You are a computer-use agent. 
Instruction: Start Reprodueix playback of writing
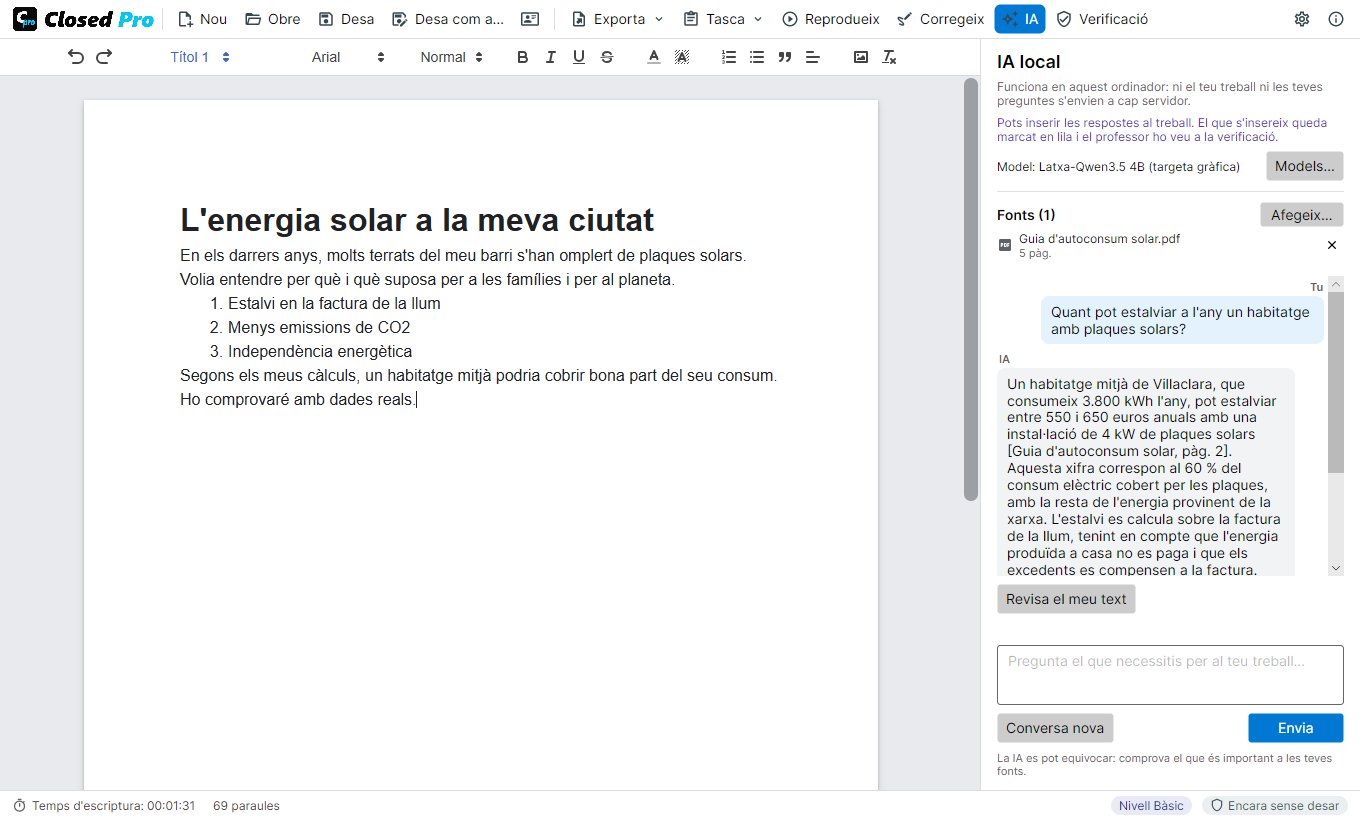831,19
